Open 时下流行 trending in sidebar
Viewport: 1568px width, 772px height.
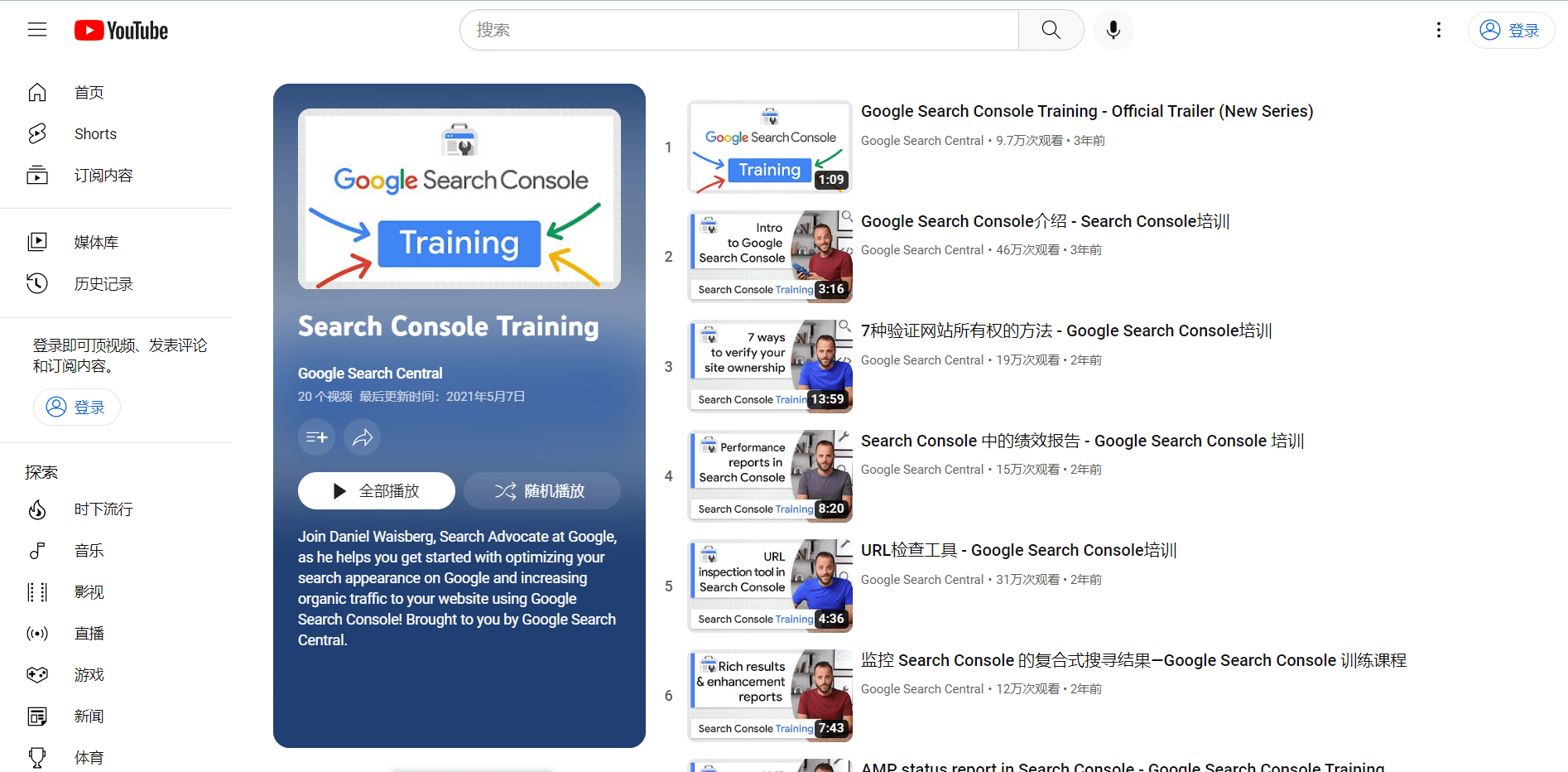(x=116, y=509)
